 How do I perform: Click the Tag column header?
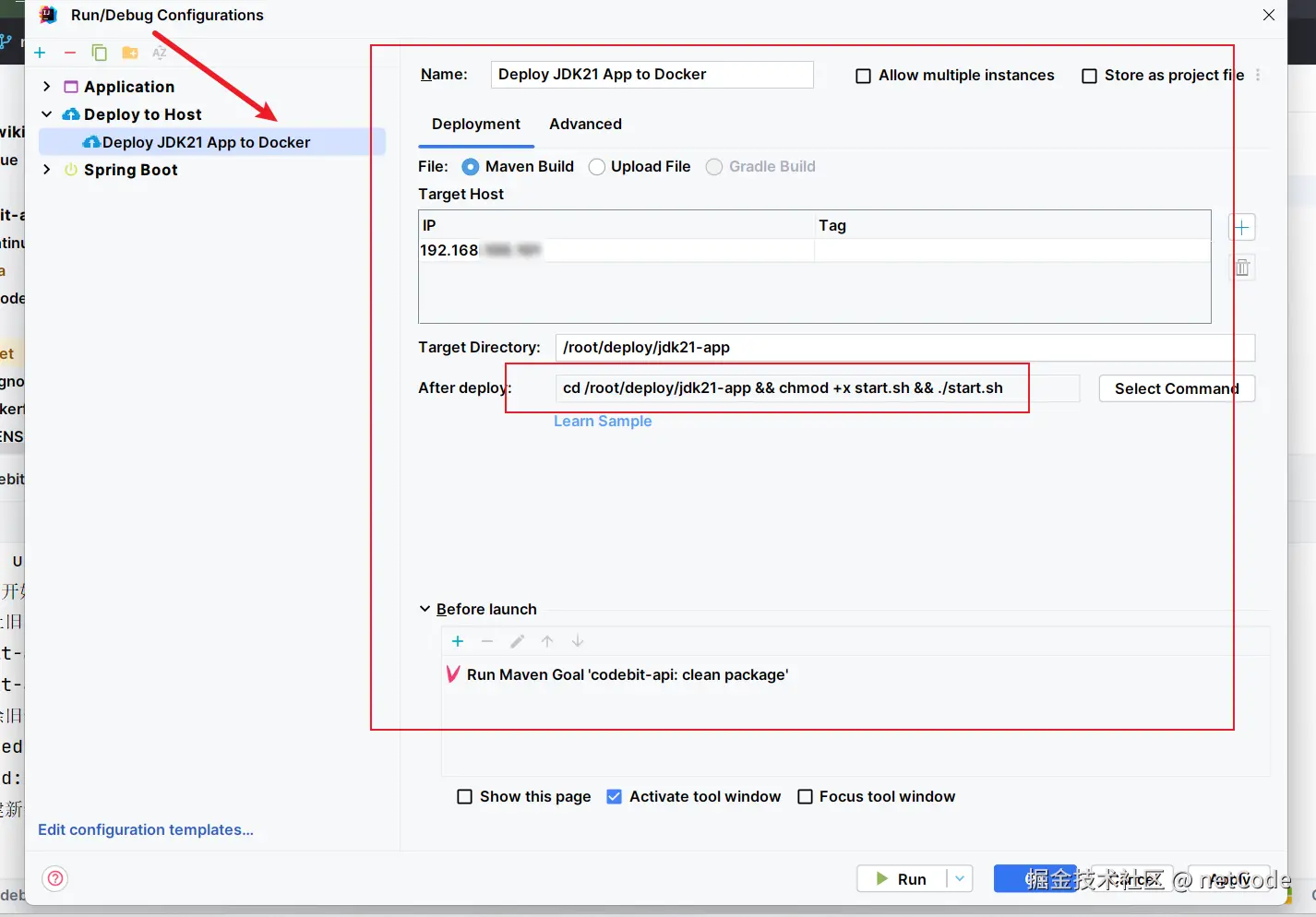click(x=1012, y=226)
